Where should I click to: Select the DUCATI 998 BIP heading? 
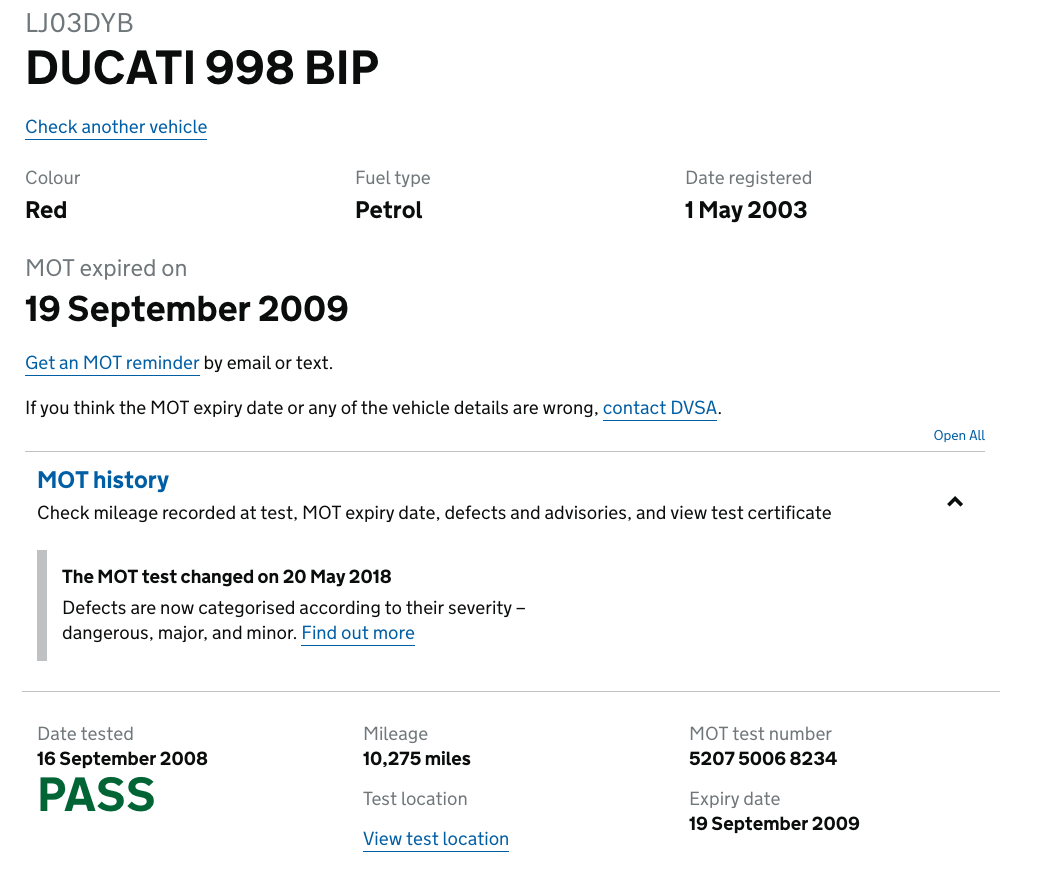[202, 68]
